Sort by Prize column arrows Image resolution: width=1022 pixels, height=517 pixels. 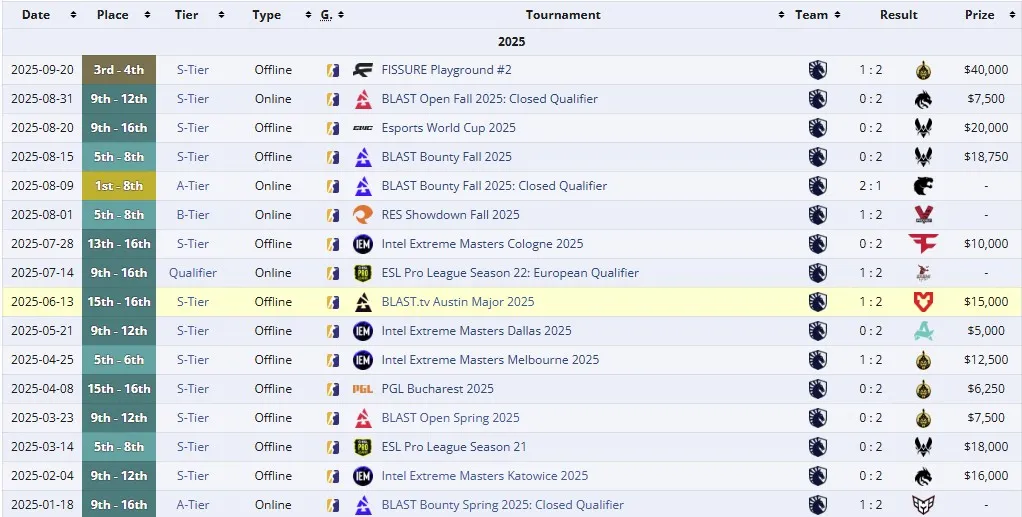pyautogui.click(x=1012, y=15)
